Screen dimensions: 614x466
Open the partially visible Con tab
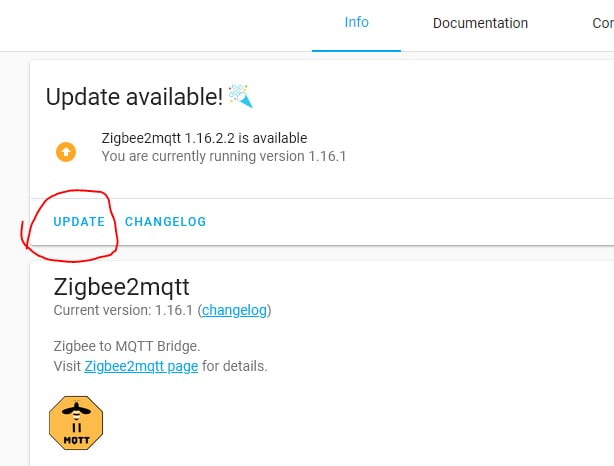click(602, 23)
